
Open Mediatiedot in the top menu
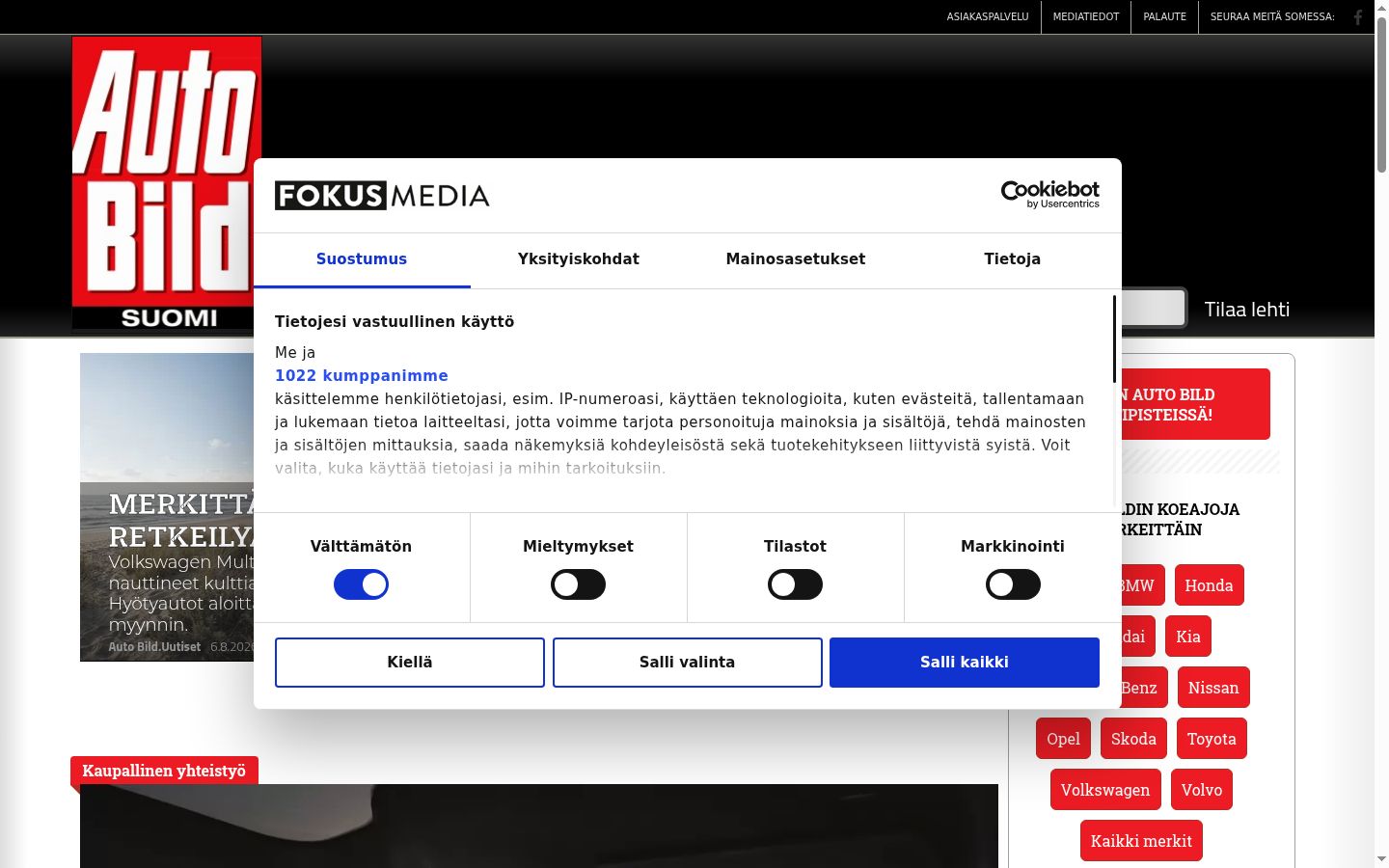(1086, 16)
